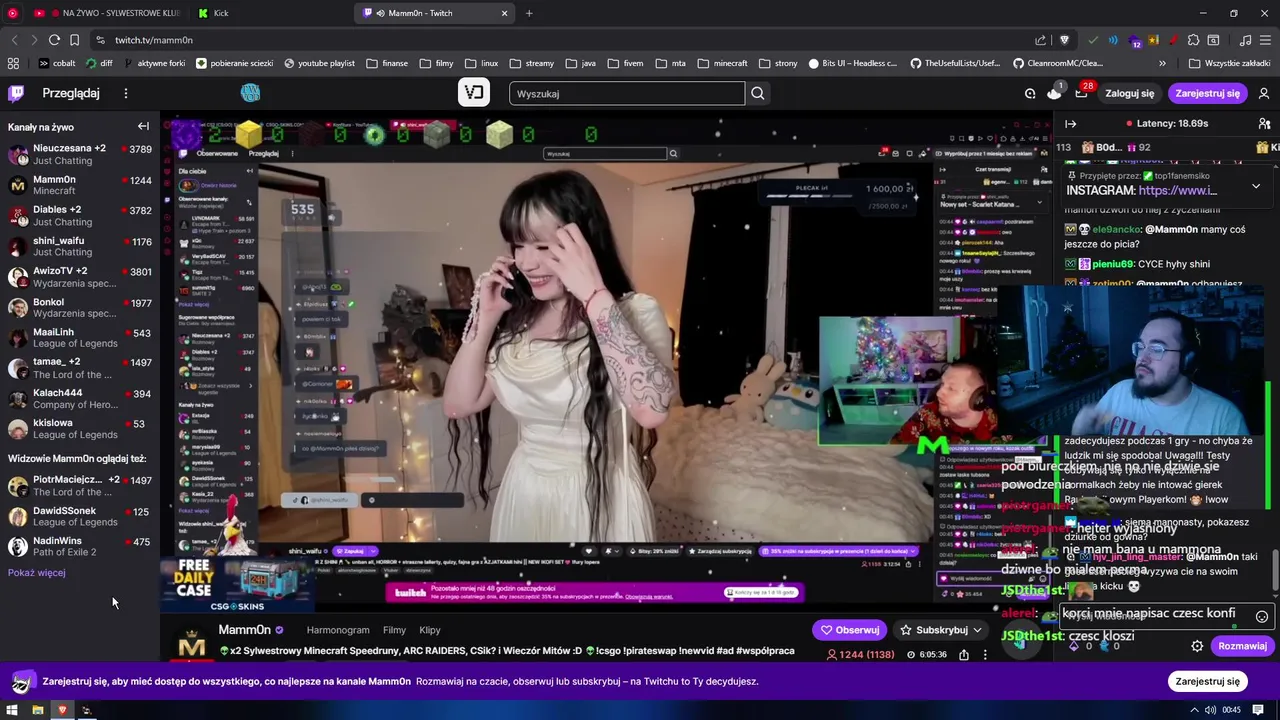This screenshot has height=720, width=1280.
Task: Click the Obserwuj follow button
Action: click(849, 630)
